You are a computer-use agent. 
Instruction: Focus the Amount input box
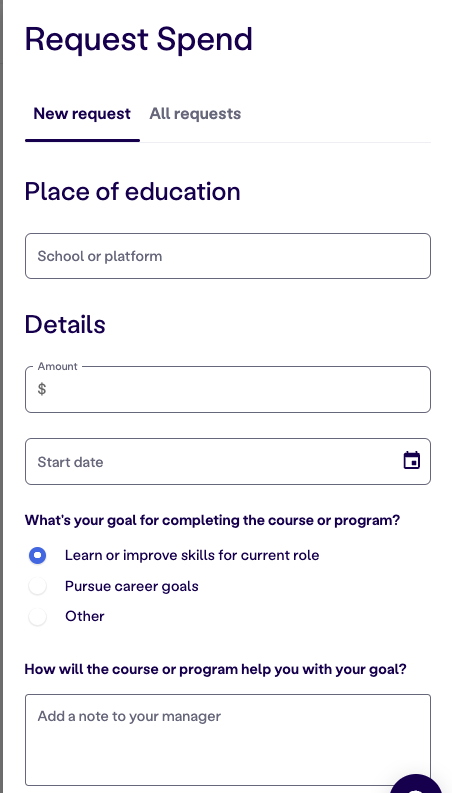(x=228, y=389)
